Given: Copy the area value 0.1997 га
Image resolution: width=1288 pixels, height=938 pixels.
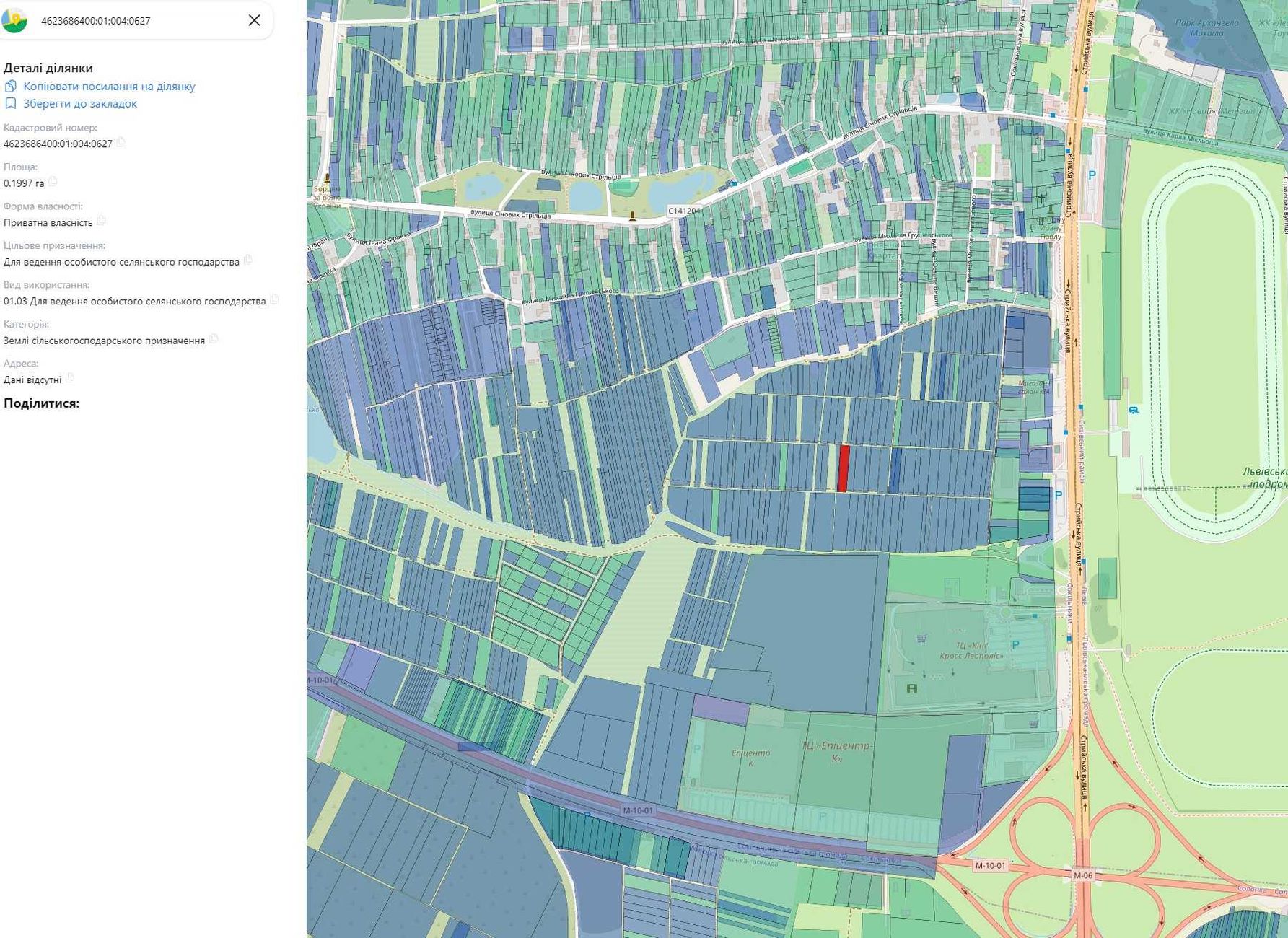Looking at the screenshot, I should click(x=53, y=182).
